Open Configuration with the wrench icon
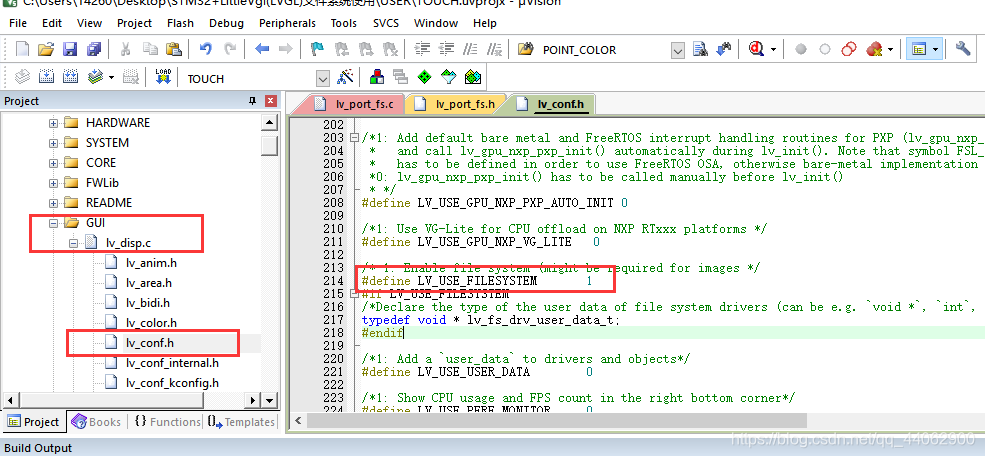 coord(963,50)
